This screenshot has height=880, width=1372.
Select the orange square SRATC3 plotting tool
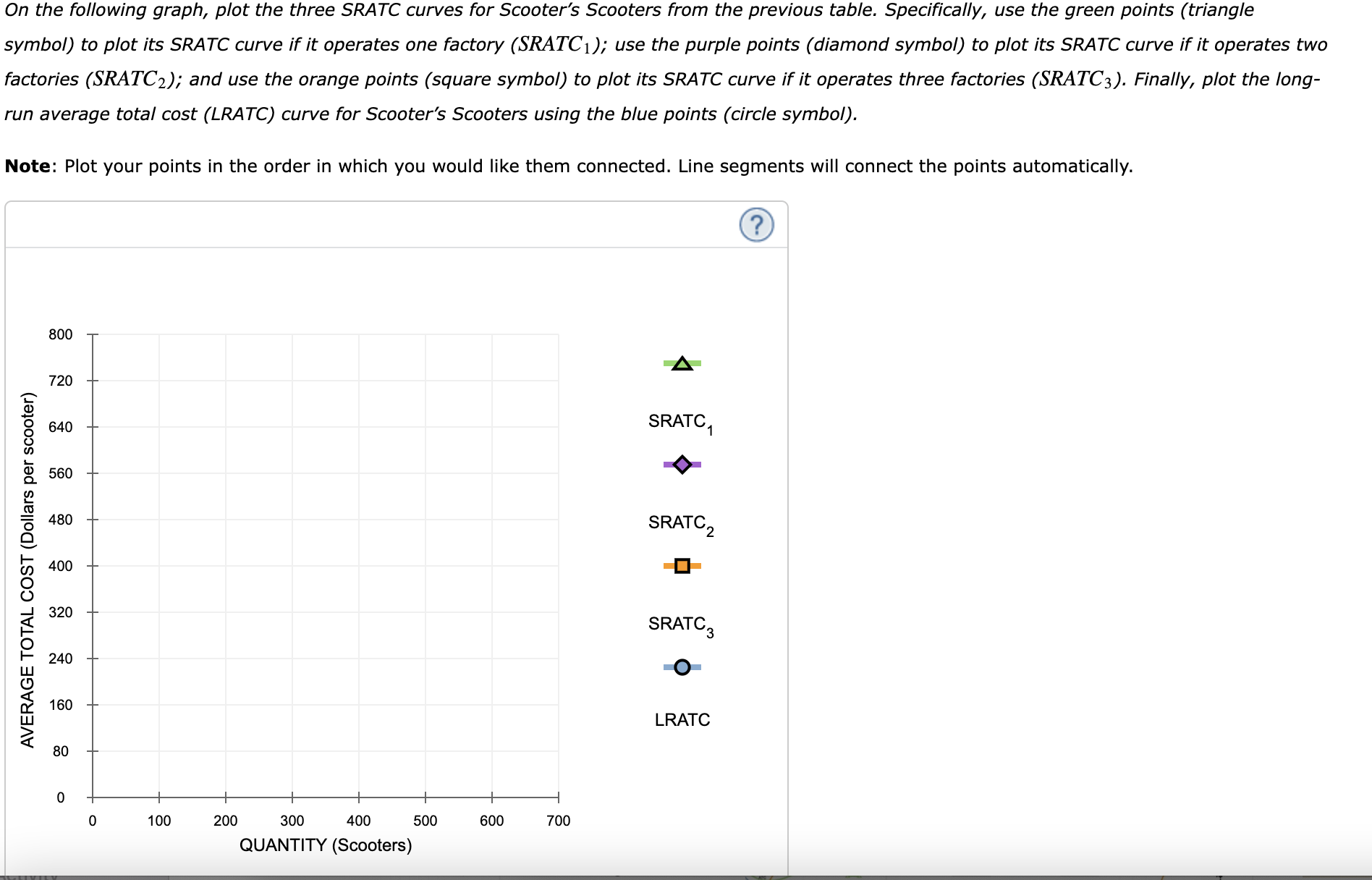coord(681,566)
